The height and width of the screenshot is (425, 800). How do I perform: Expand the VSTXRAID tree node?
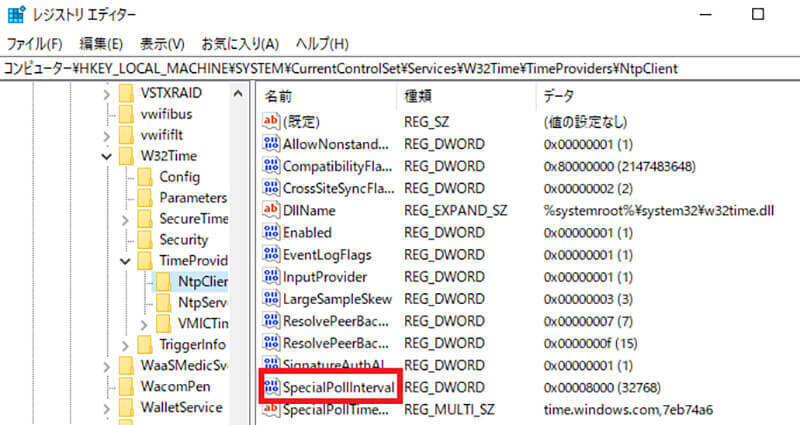coord(106,94)
